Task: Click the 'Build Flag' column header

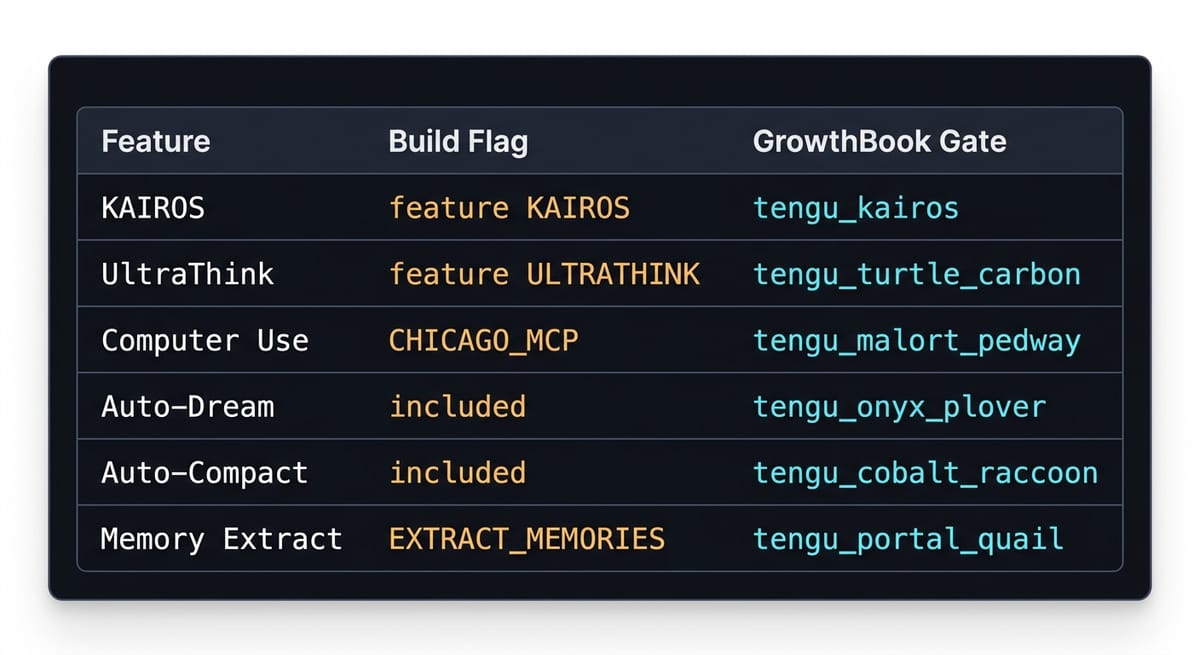Action: coord(458,141)
